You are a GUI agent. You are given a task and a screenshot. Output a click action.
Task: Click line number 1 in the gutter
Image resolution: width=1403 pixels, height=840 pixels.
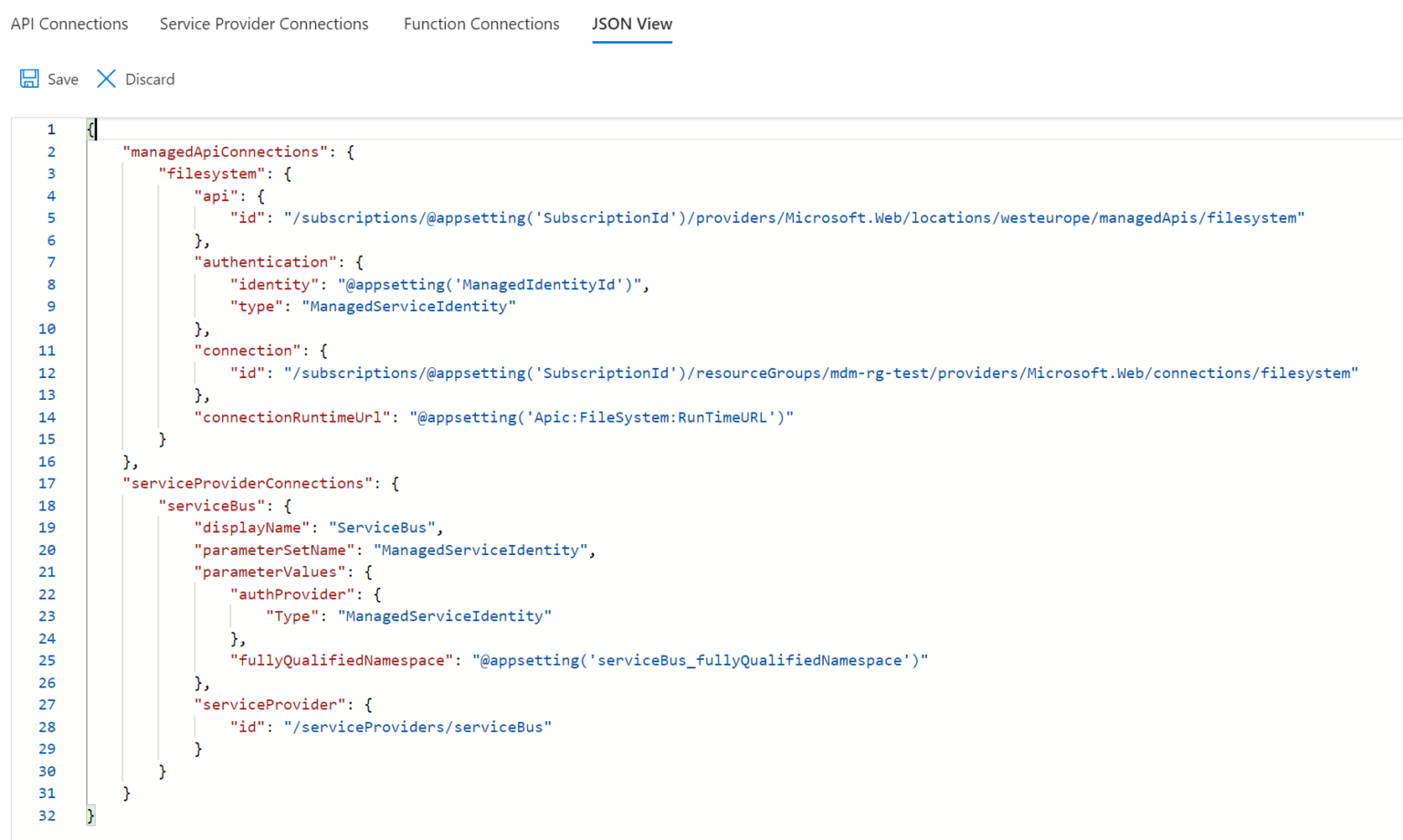(x=51, y=130)
